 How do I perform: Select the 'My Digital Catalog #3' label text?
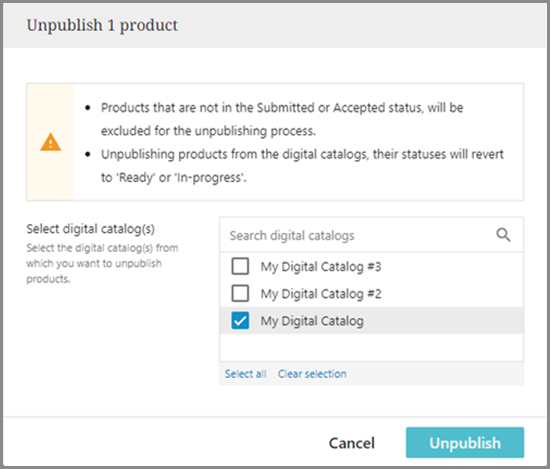click(x=321, y=267)
